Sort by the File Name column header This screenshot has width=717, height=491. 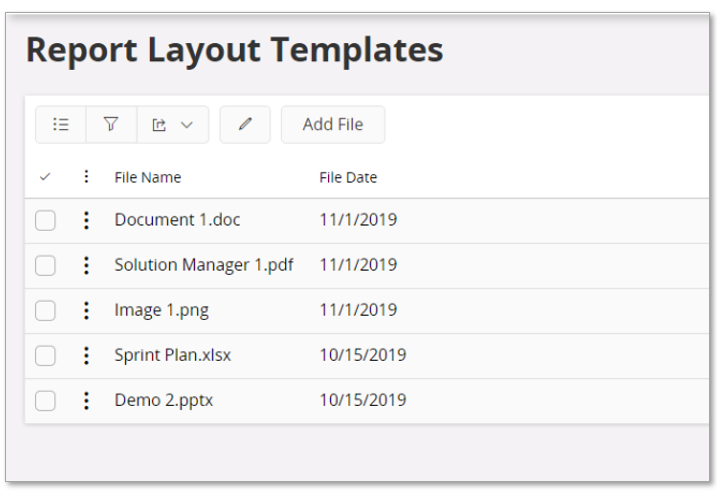(x=148, y=177)
